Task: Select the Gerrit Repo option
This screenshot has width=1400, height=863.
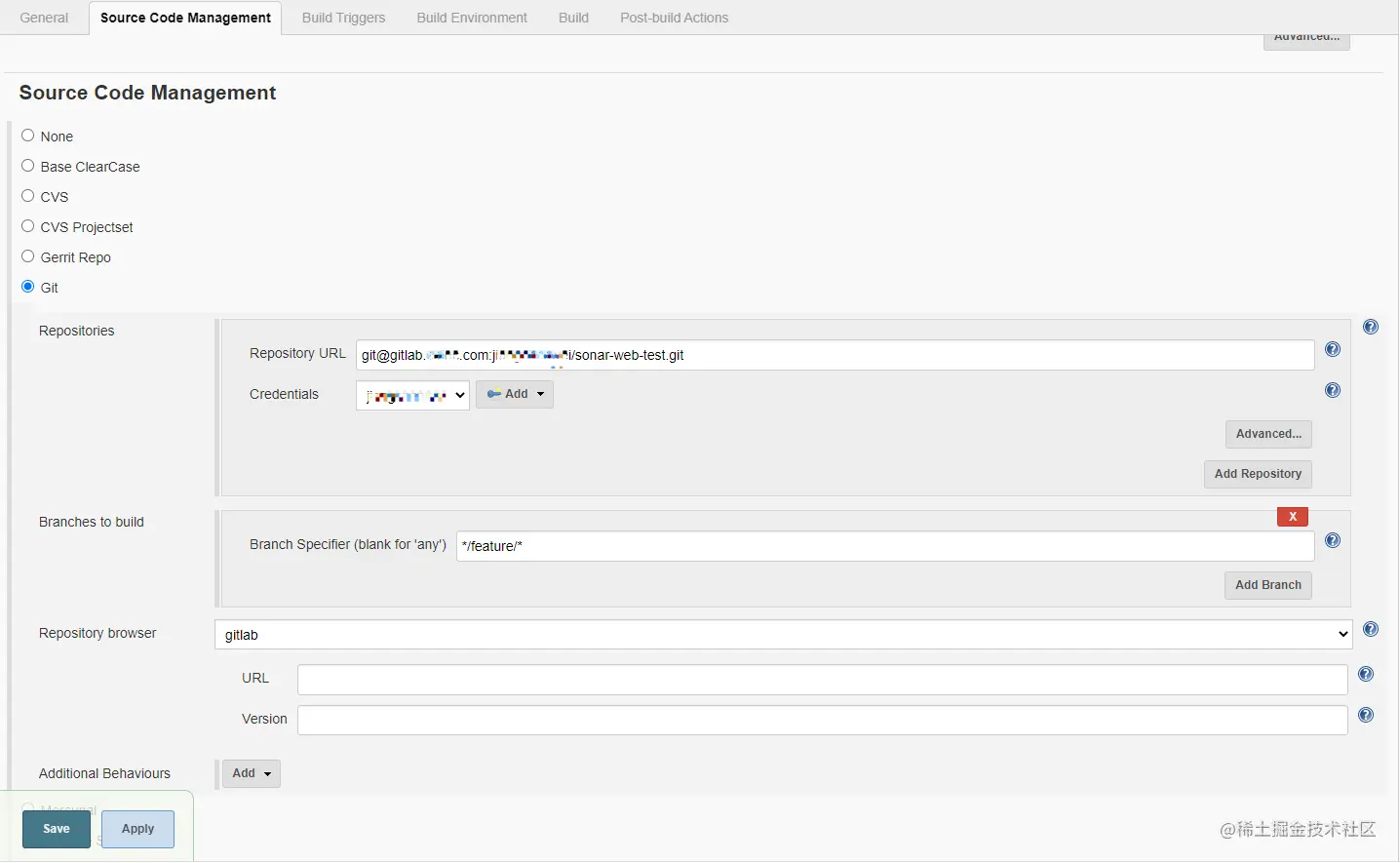Action: point(27,255)
